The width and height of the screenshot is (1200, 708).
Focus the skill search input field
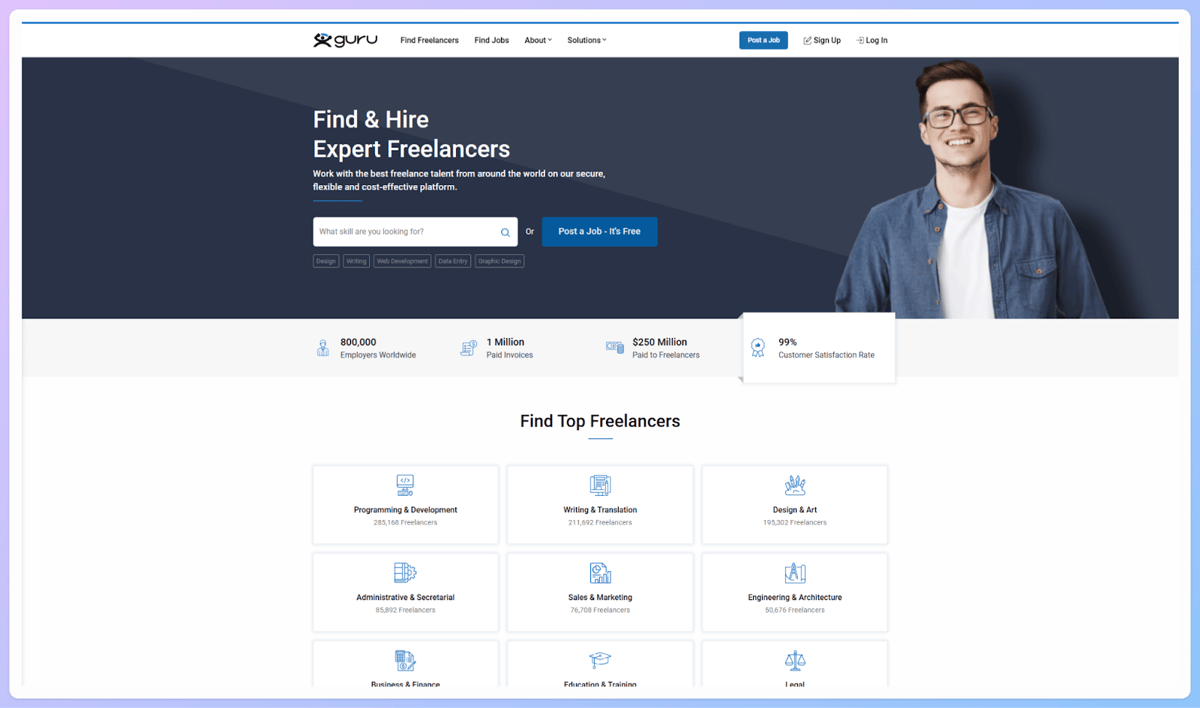coord(405,232)
